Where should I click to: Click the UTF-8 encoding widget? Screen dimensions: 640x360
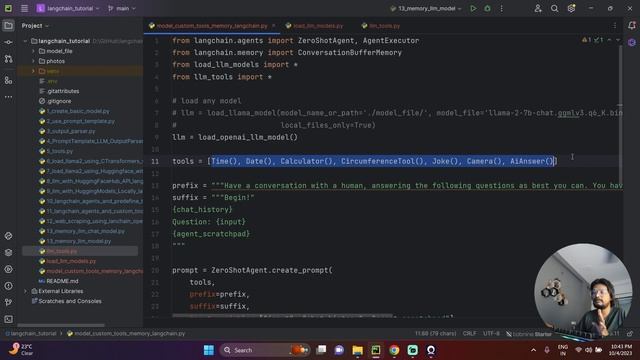pyautogui.click(x=491, y=333)
